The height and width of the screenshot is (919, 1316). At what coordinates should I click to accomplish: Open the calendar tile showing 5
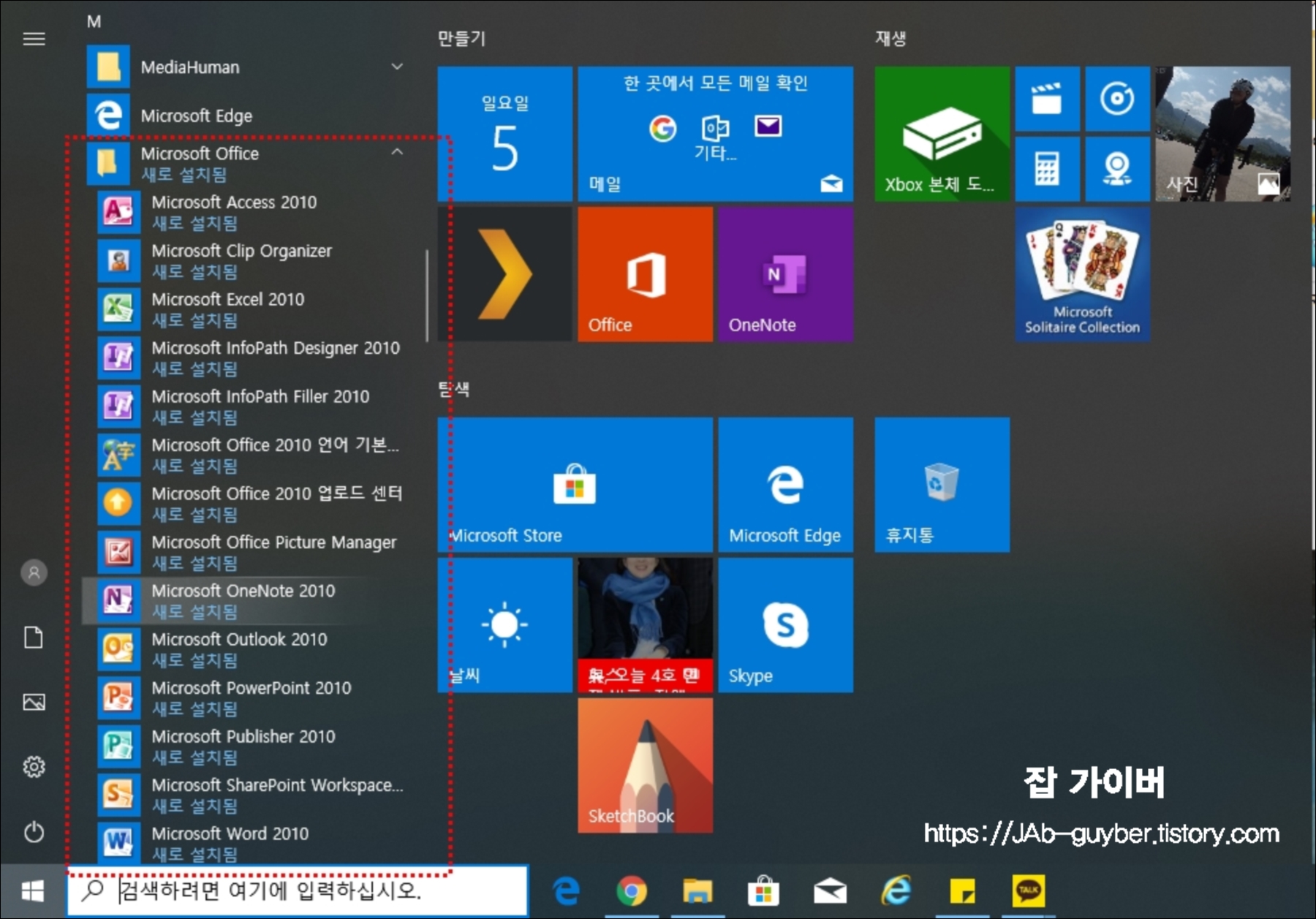coord(504,134)
